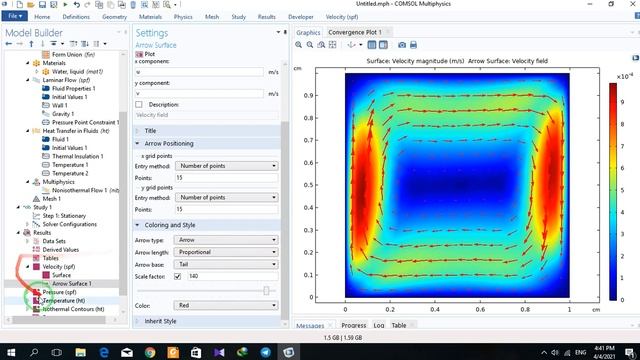
Task: Toggle the Scale factor checkbox
Action: 178,276
